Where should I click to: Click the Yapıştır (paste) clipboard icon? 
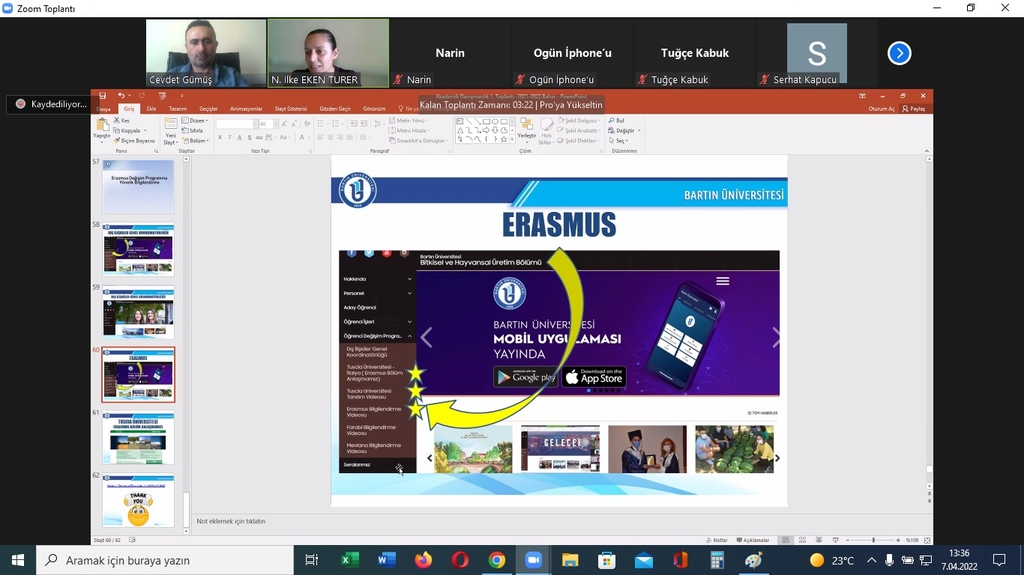coord(103,124)
